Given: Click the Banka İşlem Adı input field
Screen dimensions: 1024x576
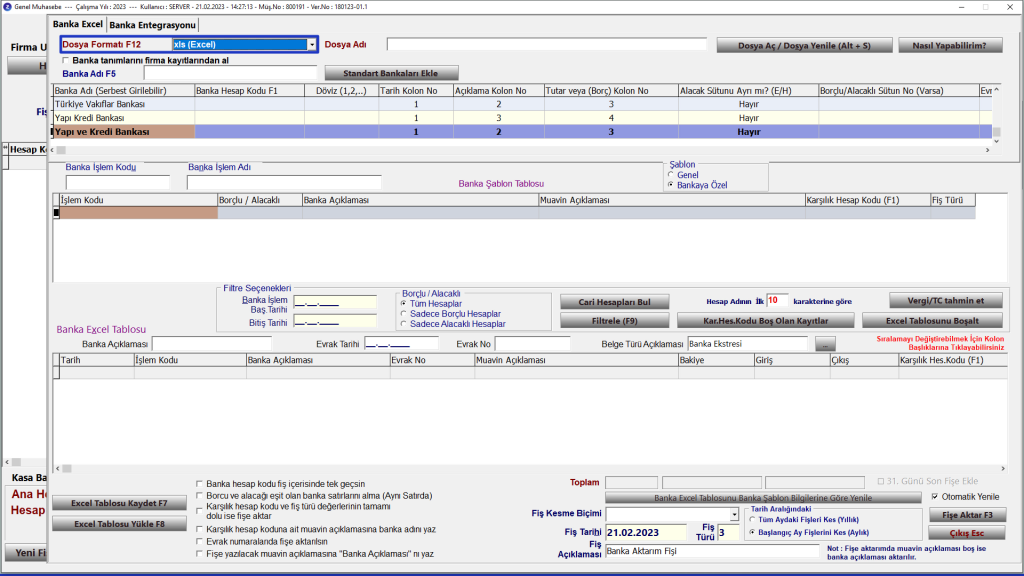Looking at the screenshot, I should 284,182.
